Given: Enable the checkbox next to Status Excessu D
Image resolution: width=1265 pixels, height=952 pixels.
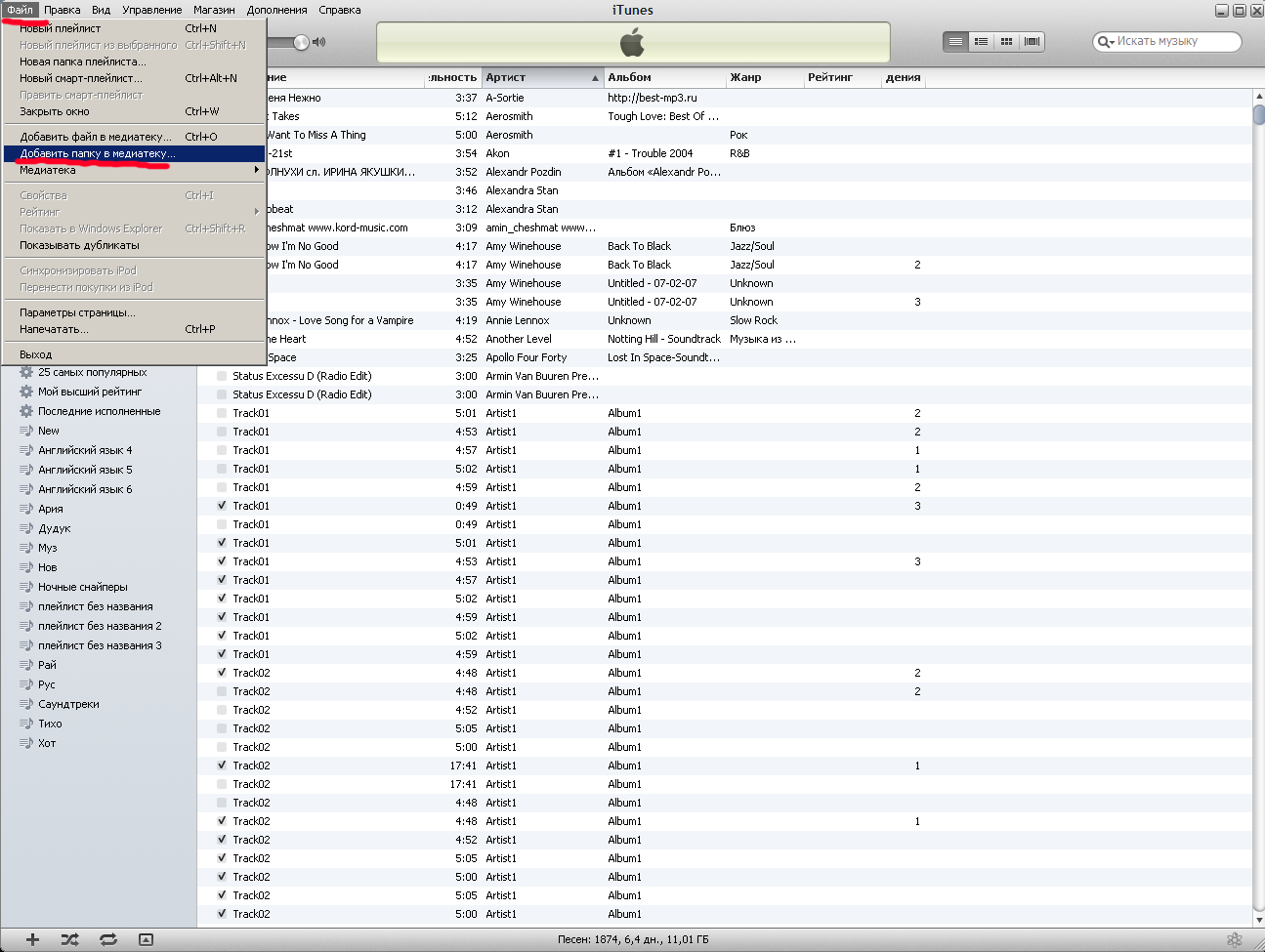Looking at the screenshot, I should click(x=221, y=376).
